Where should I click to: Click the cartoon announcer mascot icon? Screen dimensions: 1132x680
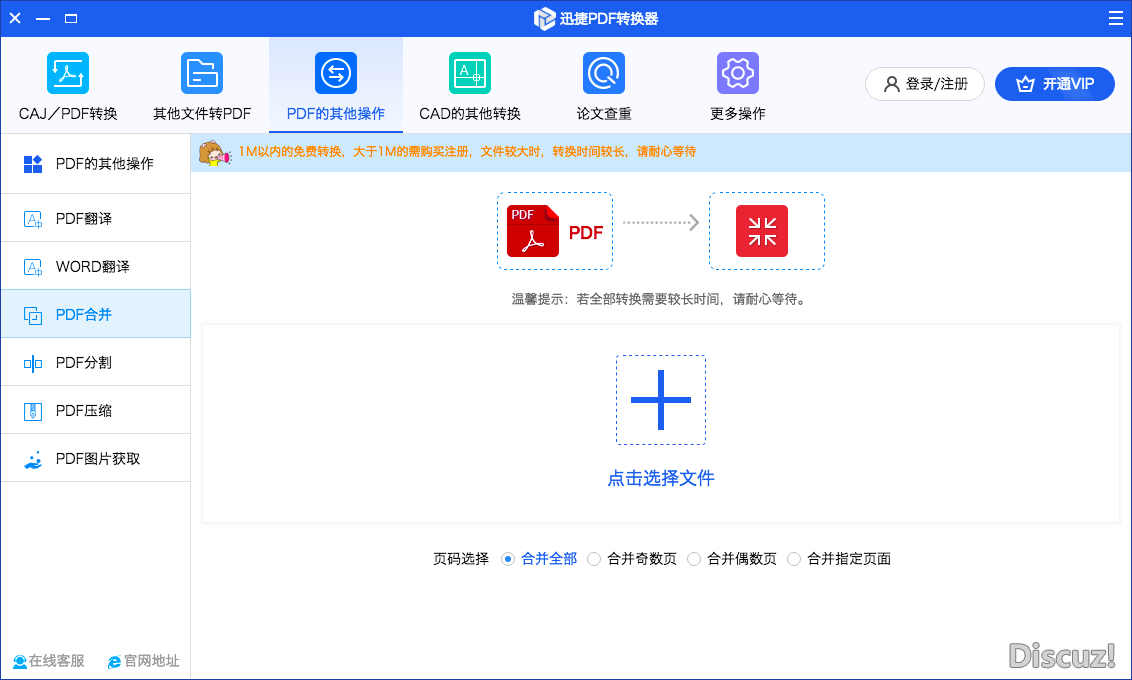[x=214, y=153]
